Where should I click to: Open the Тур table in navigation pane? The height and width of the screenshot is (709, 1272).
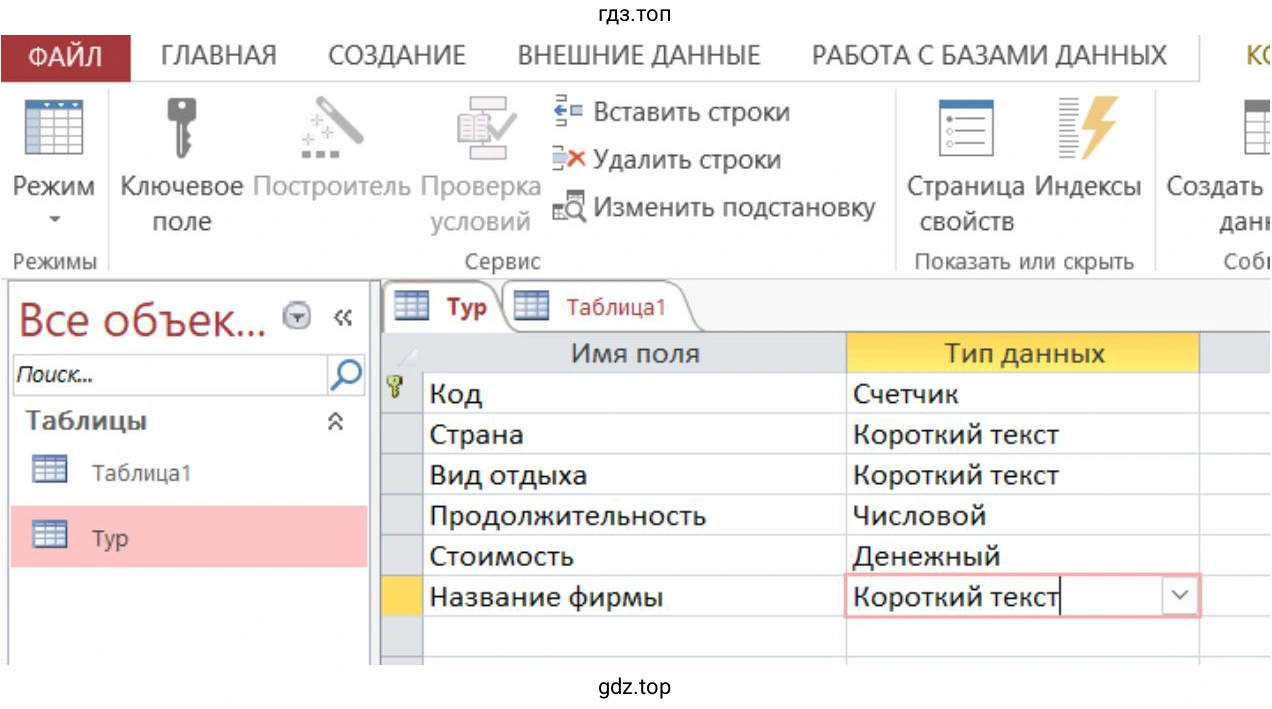pyautogui.click(x=109, y=538)
